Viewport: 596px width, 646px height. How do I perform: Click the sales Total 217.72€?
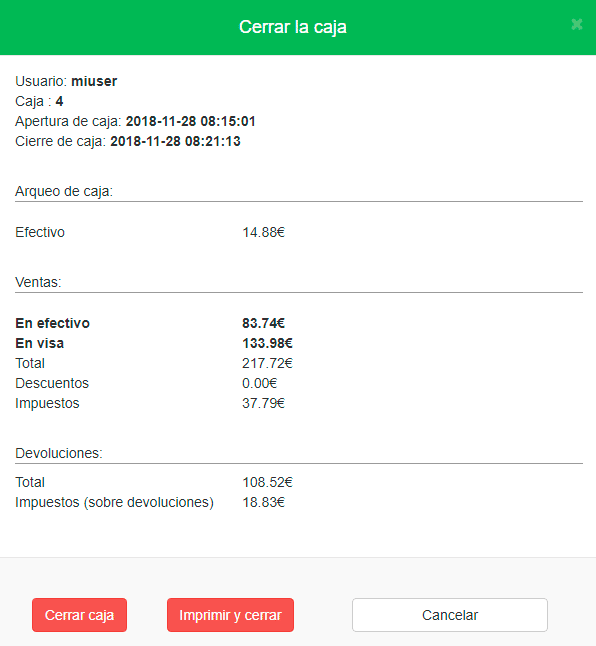267,363
